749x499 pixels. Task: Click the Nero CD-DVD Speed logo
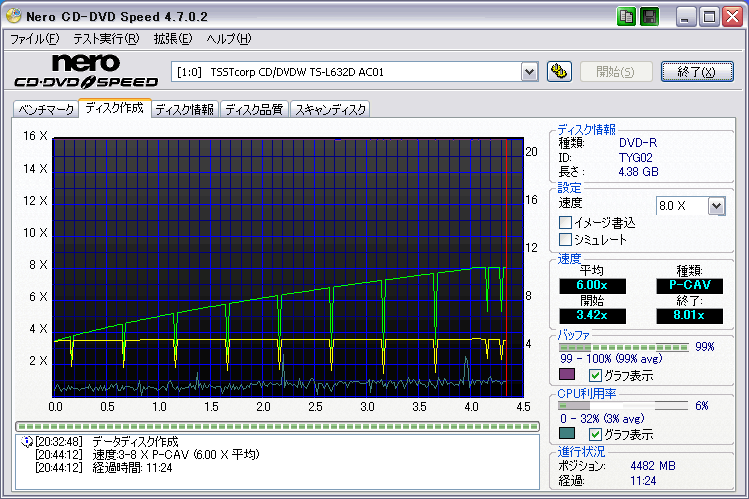pyautogui.click(x=86, y=71)
